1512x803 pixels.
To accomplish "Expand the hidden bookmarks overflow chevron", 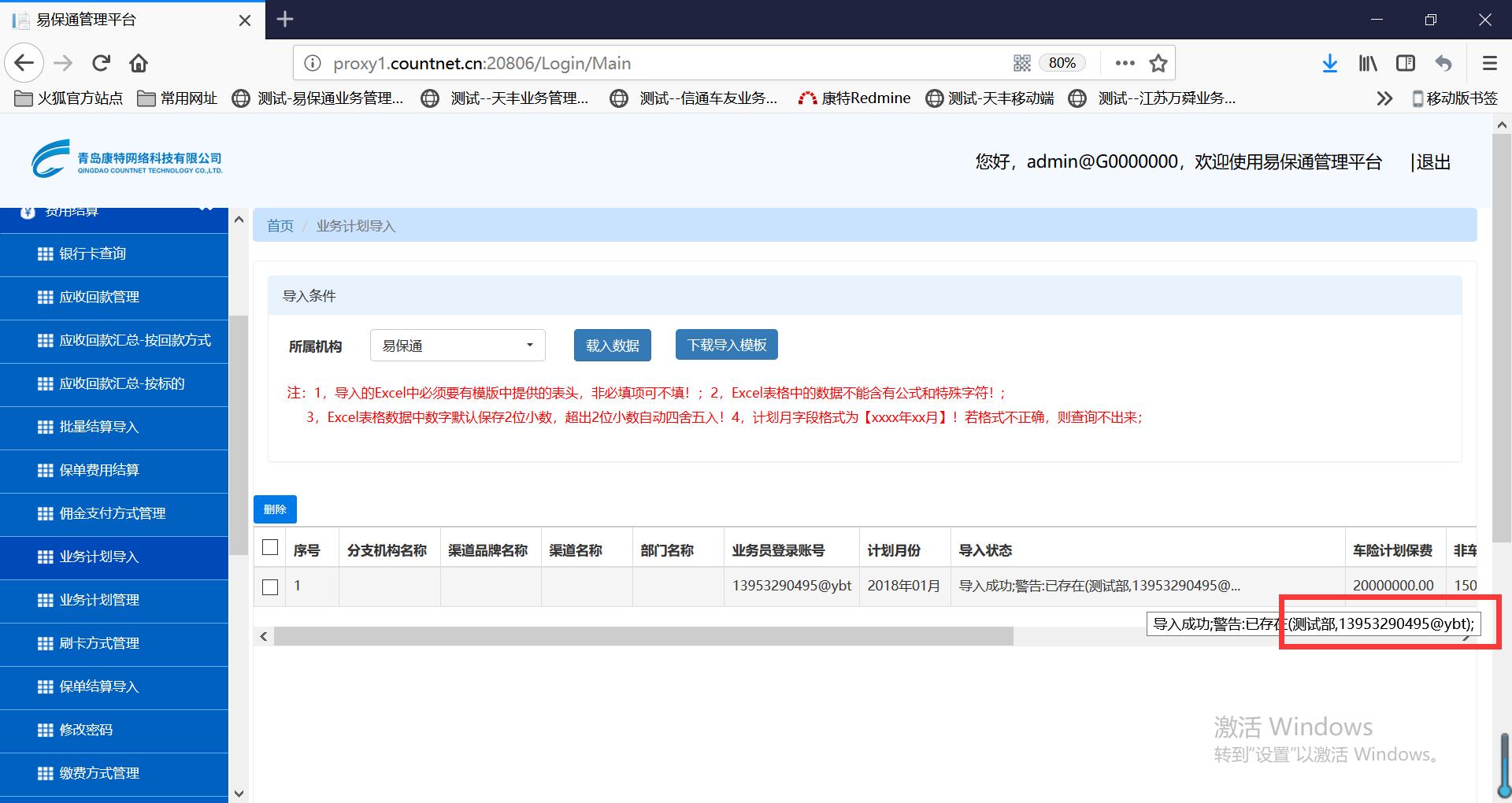I will click(x=1384, y=98).
